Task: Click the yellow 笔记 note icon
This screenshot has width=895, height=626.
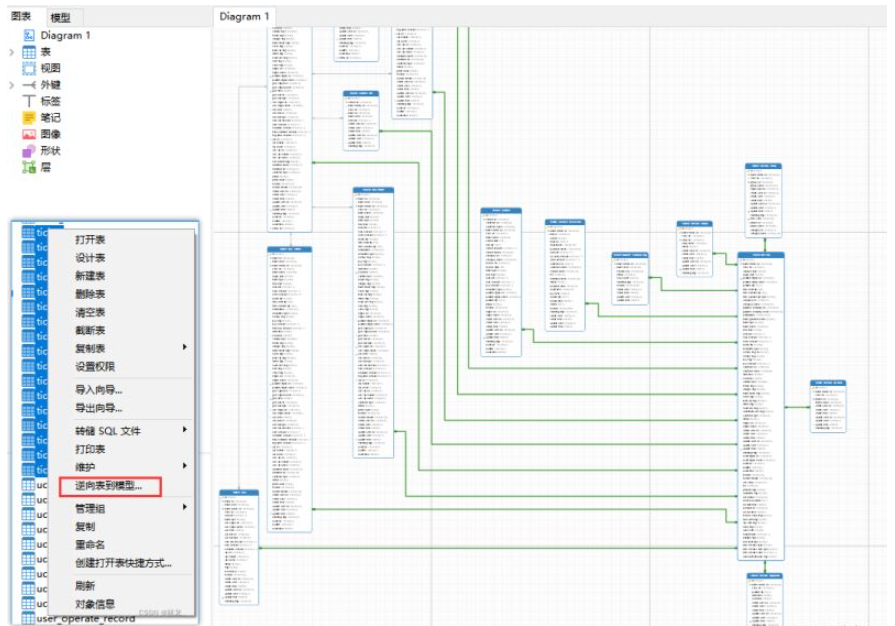Action: click(x=29, y=118)
